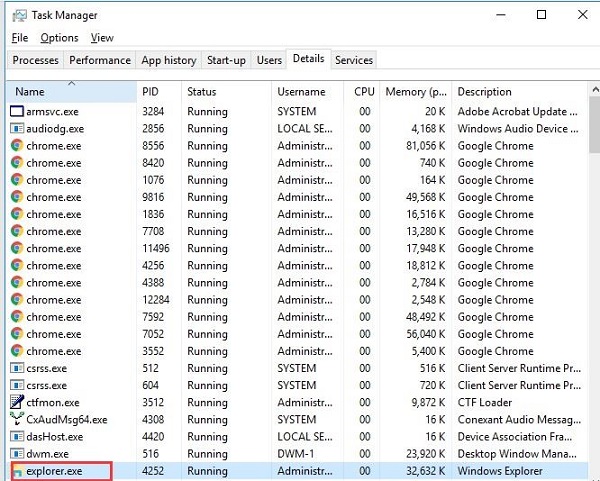
Task: Click the armsvc.exe process icon
Action: pyautogui.click(x=16, y=111)
